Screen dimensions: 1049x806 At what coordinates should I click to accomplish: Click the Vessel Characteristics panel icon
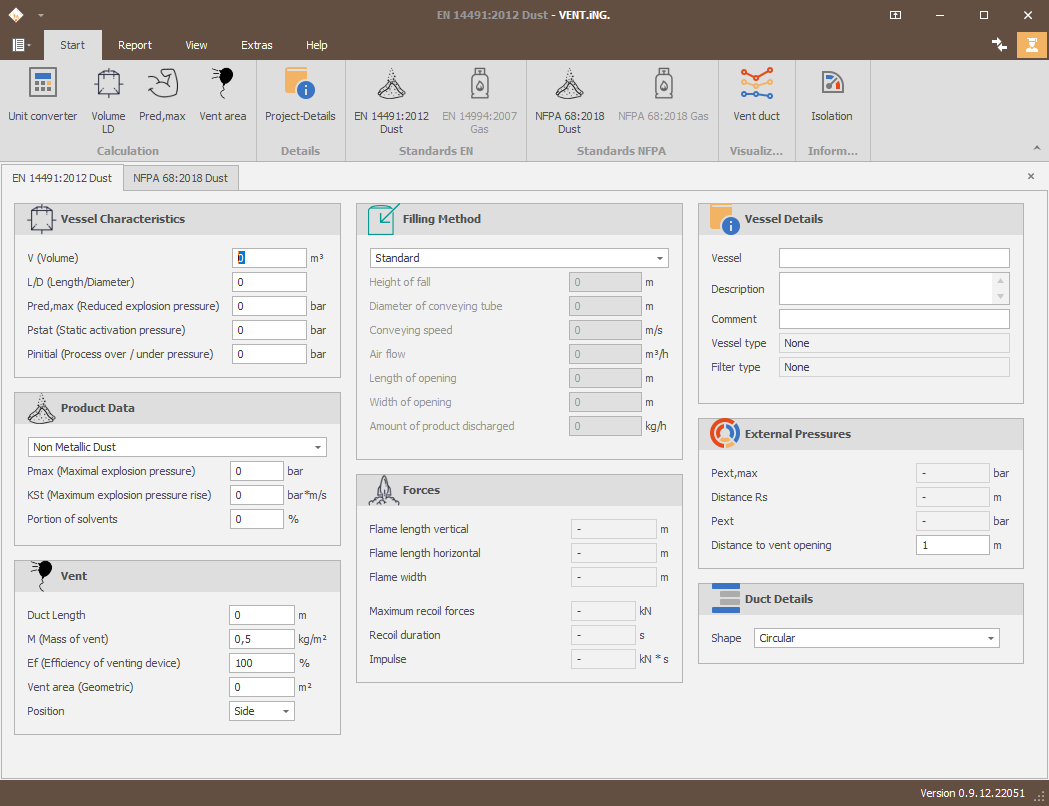tap(41, 219)
